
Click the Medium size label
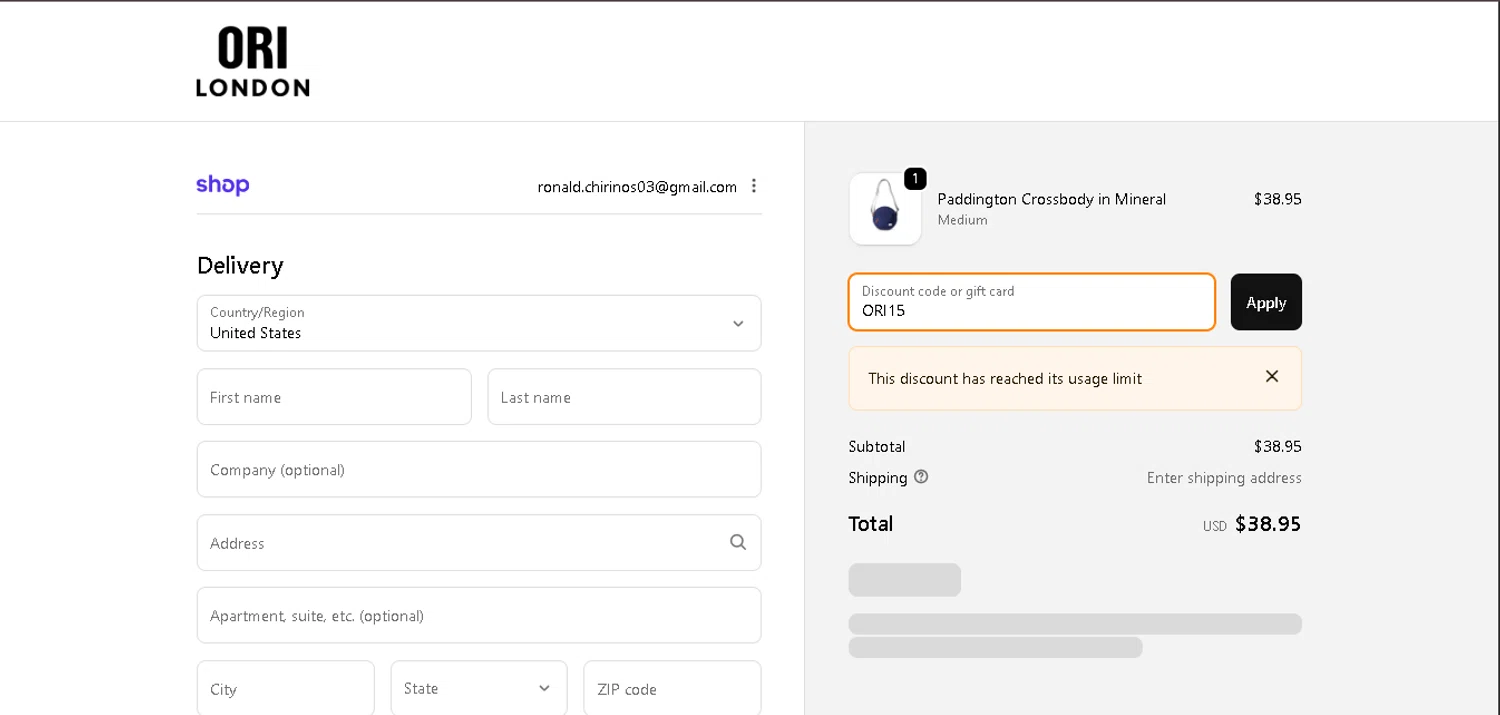click(962, 220)
